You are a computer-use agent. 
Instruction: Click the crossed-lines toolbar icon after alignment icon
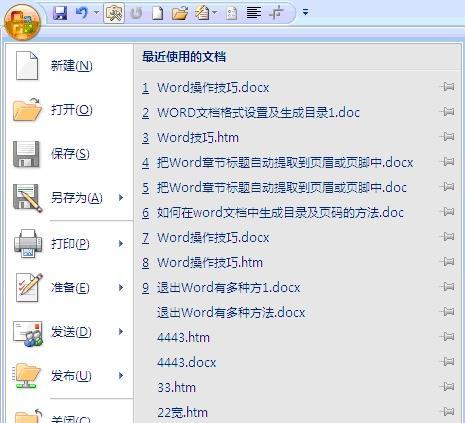click(x=276, y=13)
